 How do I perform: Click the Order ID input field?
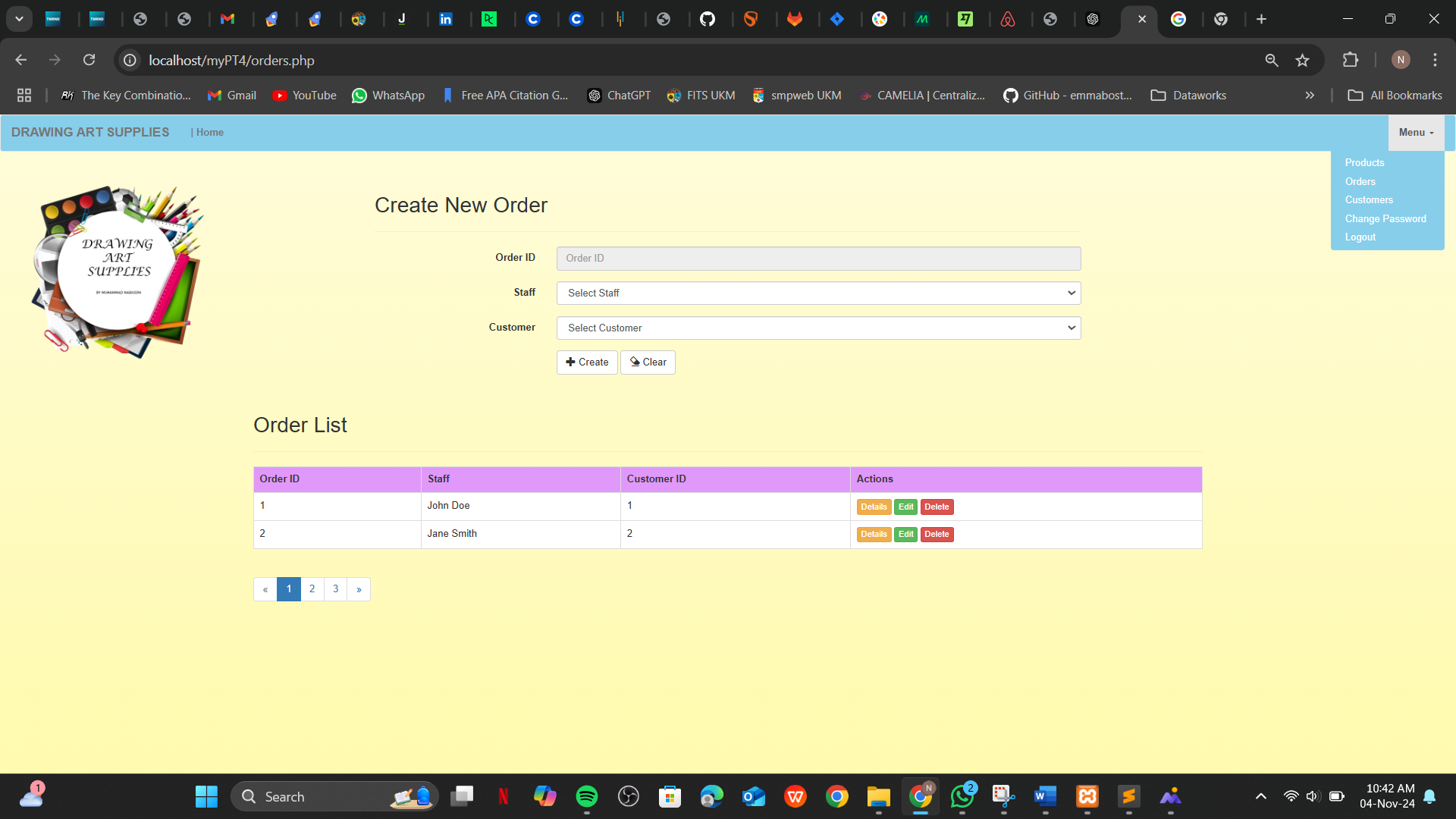(818, 258)
